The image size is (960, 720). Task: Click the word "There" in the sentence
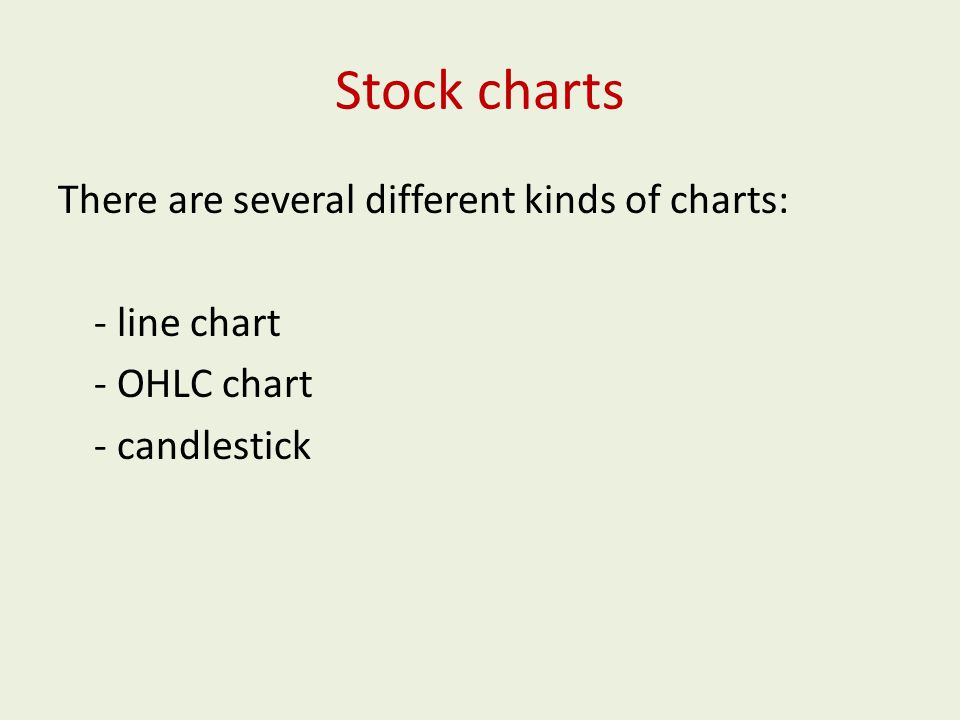click(x=107, y=199)
